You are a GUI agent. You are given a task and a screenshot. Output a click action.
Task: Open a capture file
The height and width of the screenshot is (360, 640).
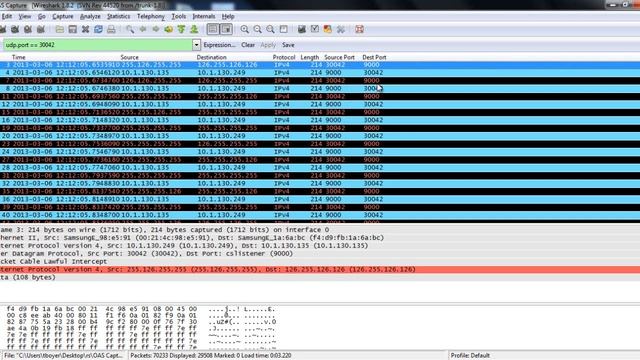(x=60, y=29)
